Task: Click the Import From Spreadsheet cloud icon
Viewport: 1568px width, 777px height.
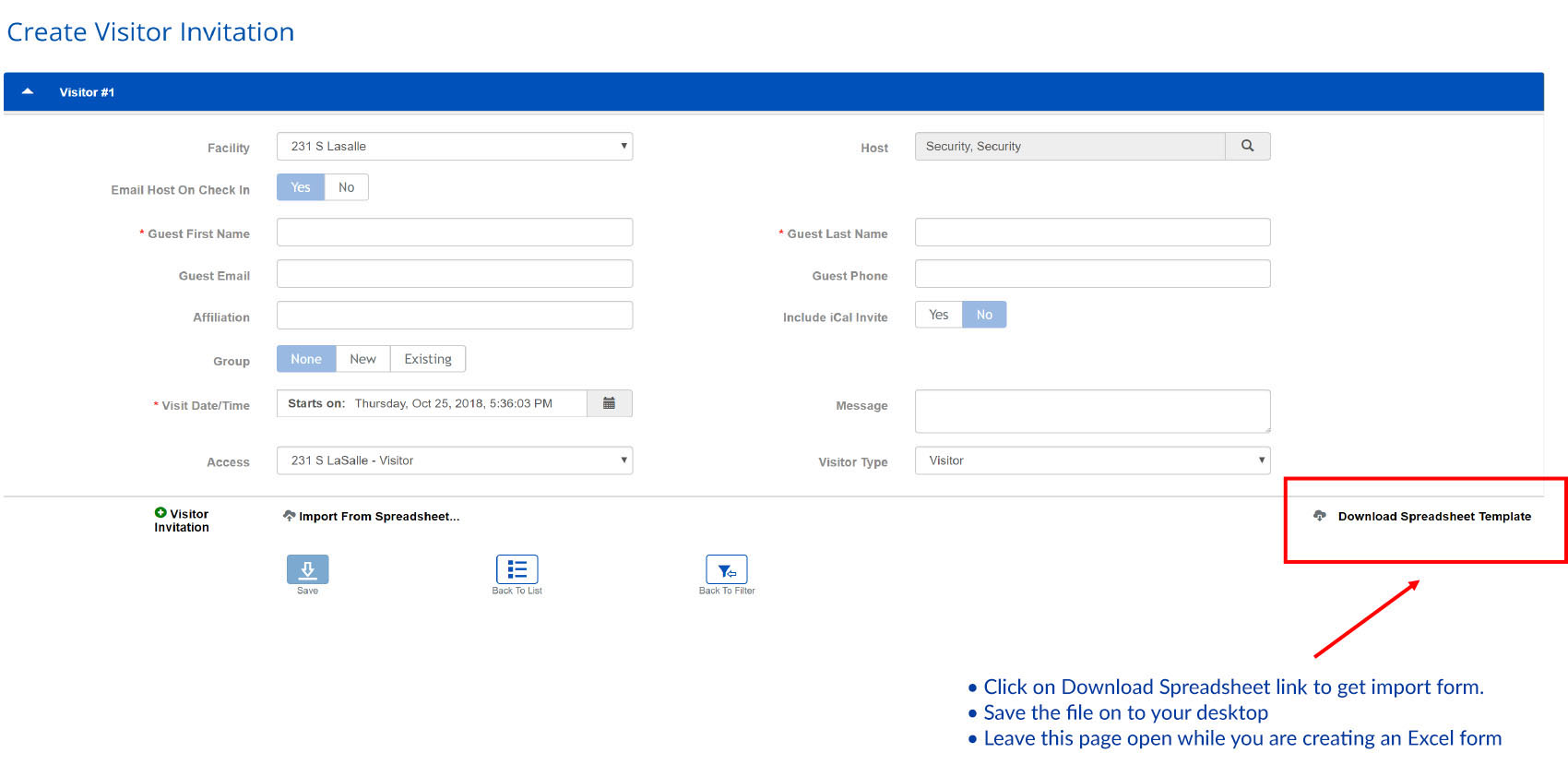Action: pyautogui.click(x=289, y=516)
